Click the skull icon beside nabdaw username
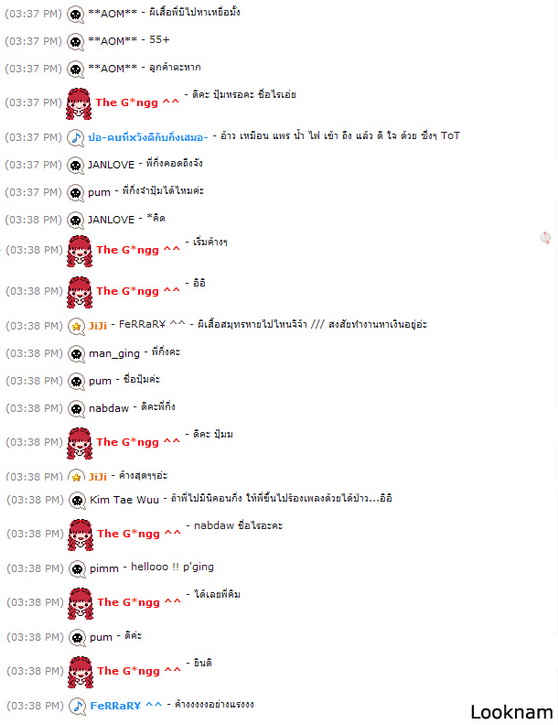 76,408
